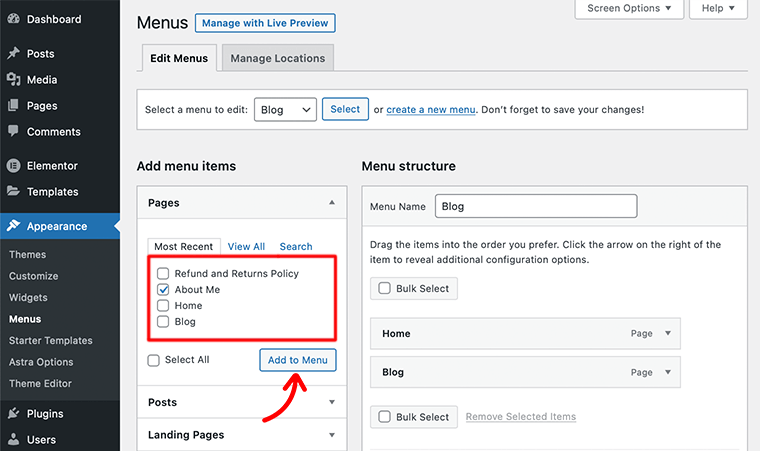
Task: Click the Comments speech bubble icon
Action: [14, 131]
